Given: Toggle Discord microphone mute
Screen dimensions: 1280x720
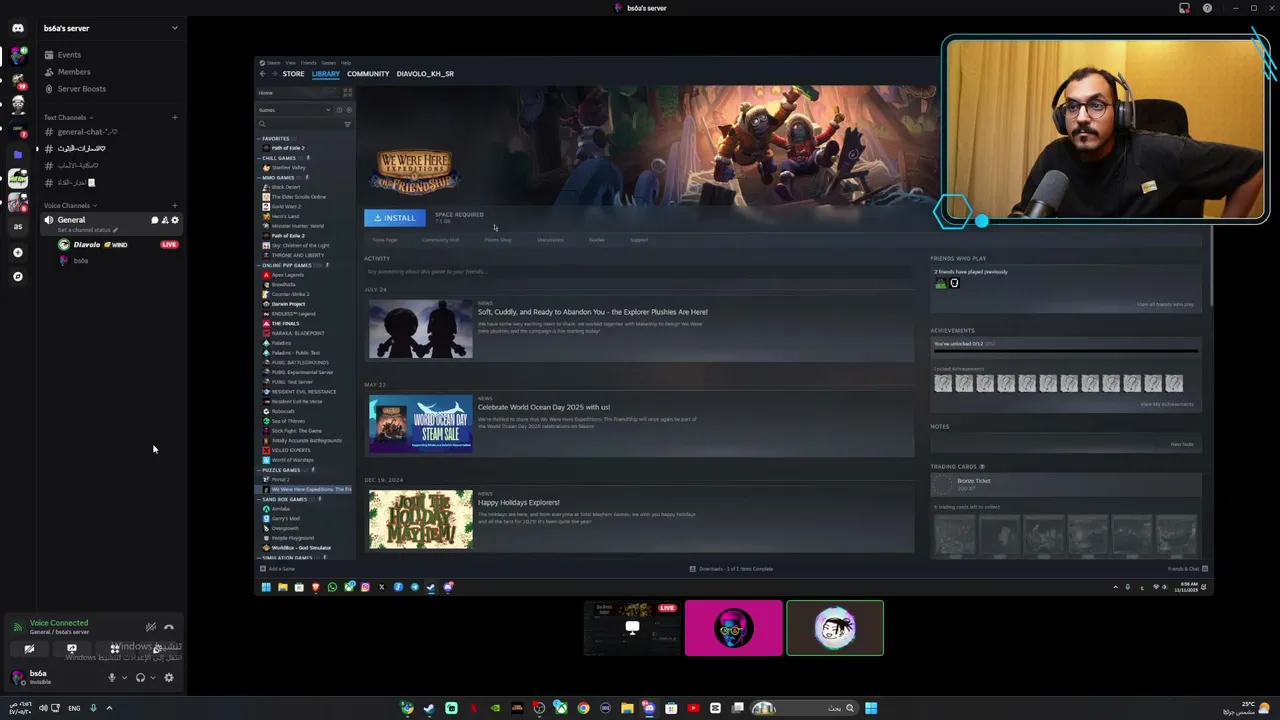Looking at the screenshot, I should pyautogui.click(x=112, y=677).
